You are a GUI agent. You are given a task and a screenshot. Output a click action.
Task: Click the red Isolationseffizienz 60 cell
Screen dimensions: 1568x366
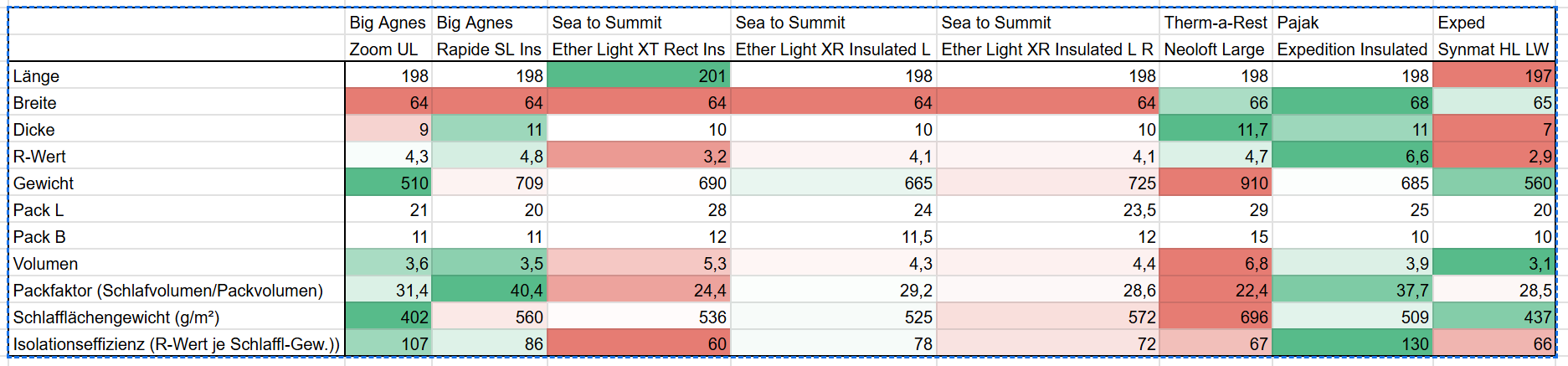[639, 343]
